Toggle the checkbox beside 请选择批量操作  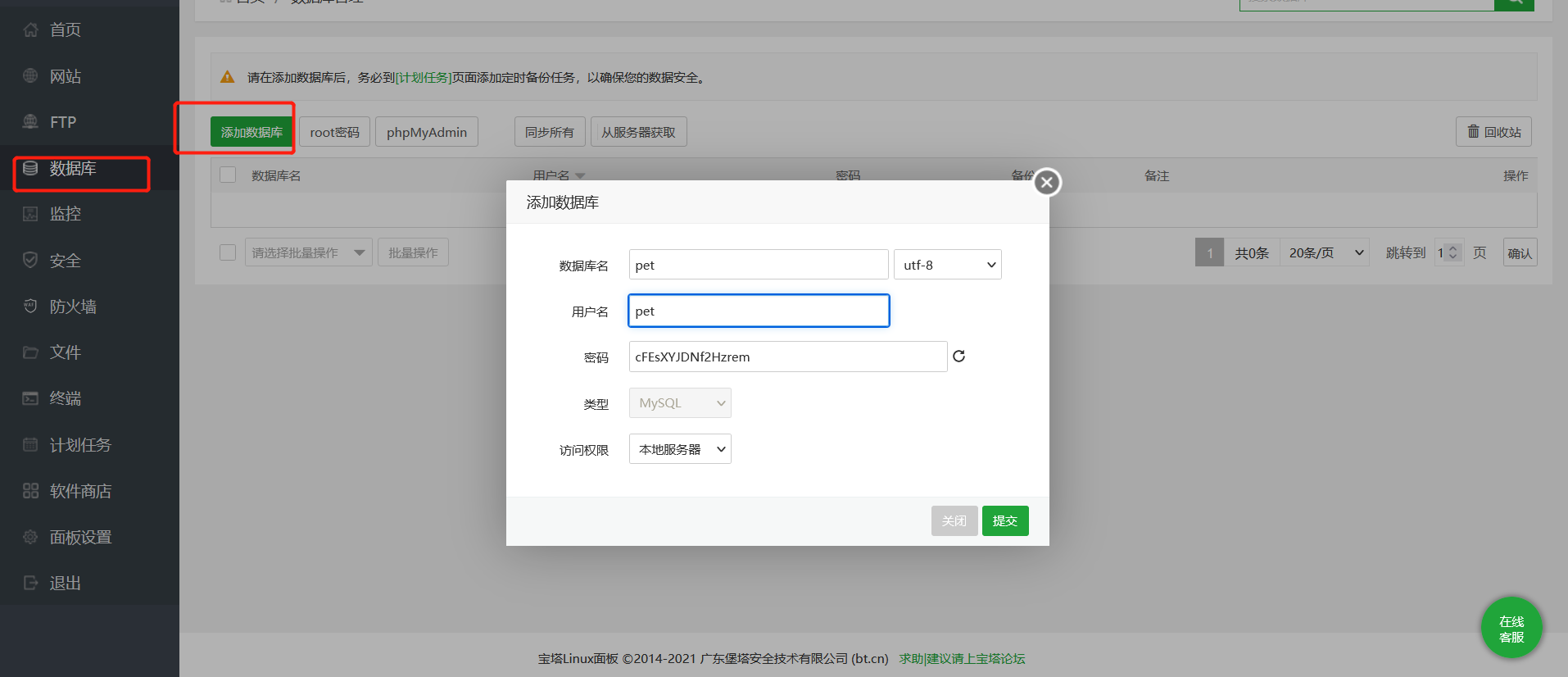(228, 252)
